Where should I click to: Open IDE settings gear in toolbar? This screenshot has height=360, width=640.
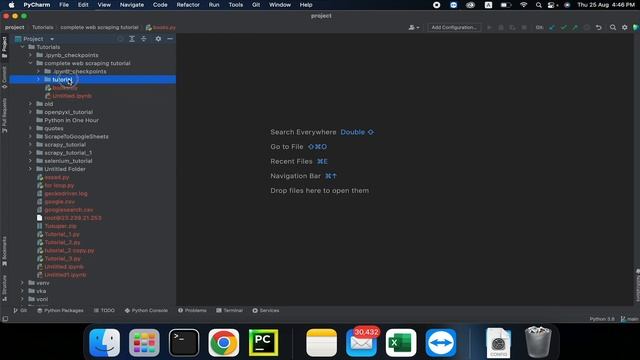(624, 27)
